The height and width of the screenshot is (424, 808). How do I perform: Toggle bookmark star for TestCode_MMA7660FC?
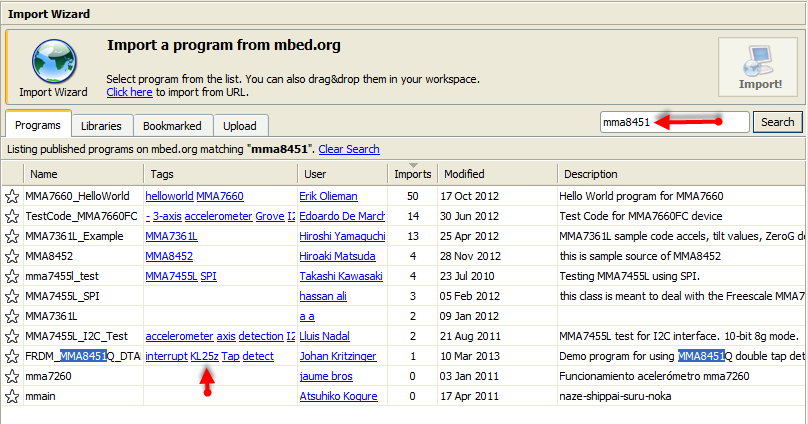click(x=12, y=216)
